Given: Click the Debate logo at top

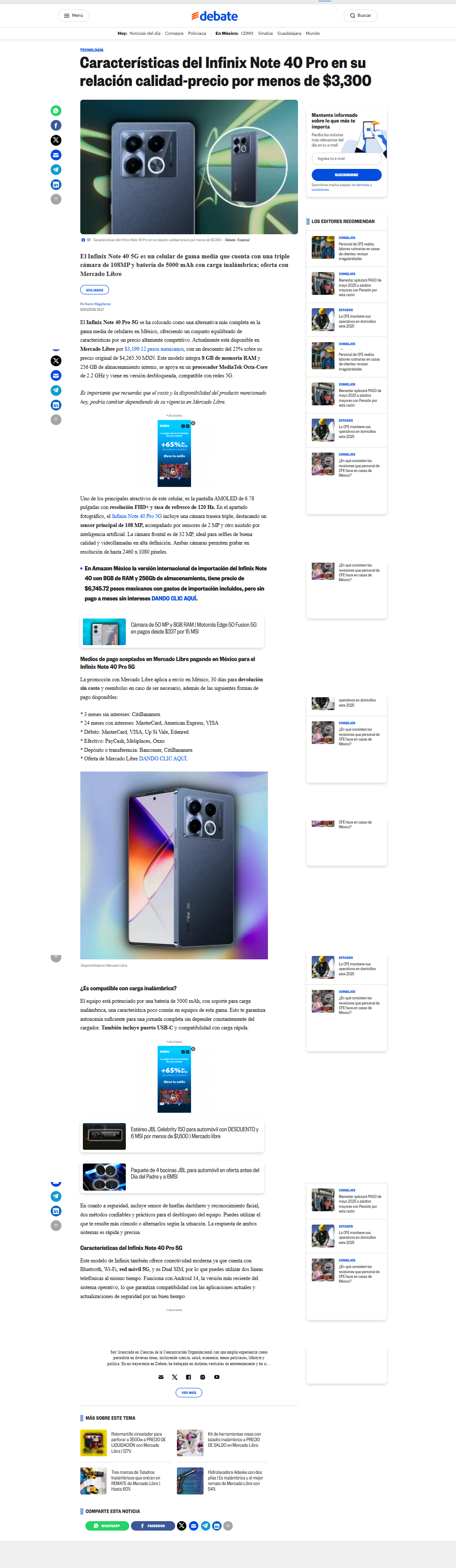Looking at the screenshot, I should (215, 16).
